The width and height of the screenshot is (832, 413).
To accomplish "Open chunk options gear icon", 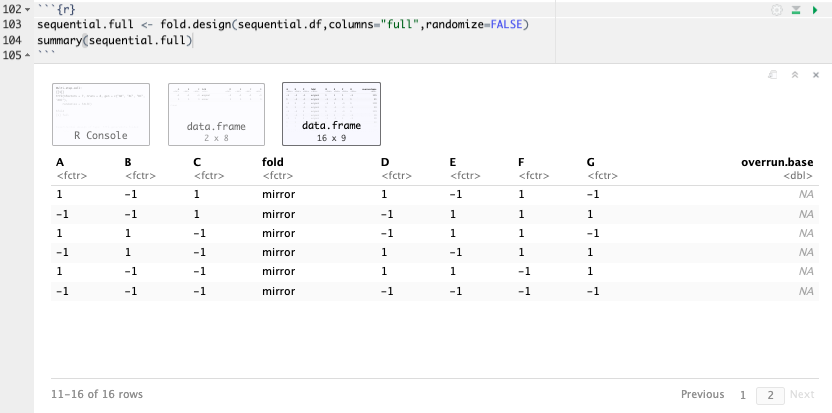I will click(777, 9).
